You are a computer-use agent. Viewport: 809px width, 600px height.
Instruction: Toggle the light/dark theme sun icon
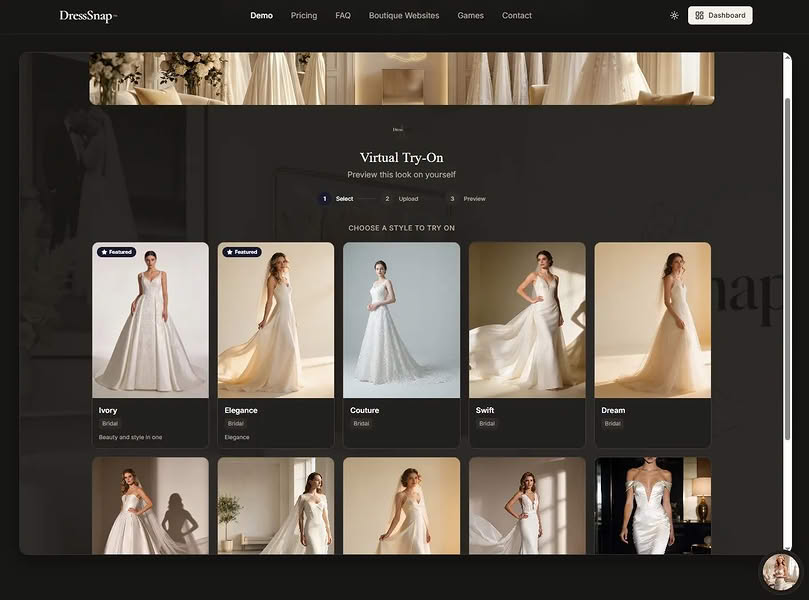click(x=674, y=15)
